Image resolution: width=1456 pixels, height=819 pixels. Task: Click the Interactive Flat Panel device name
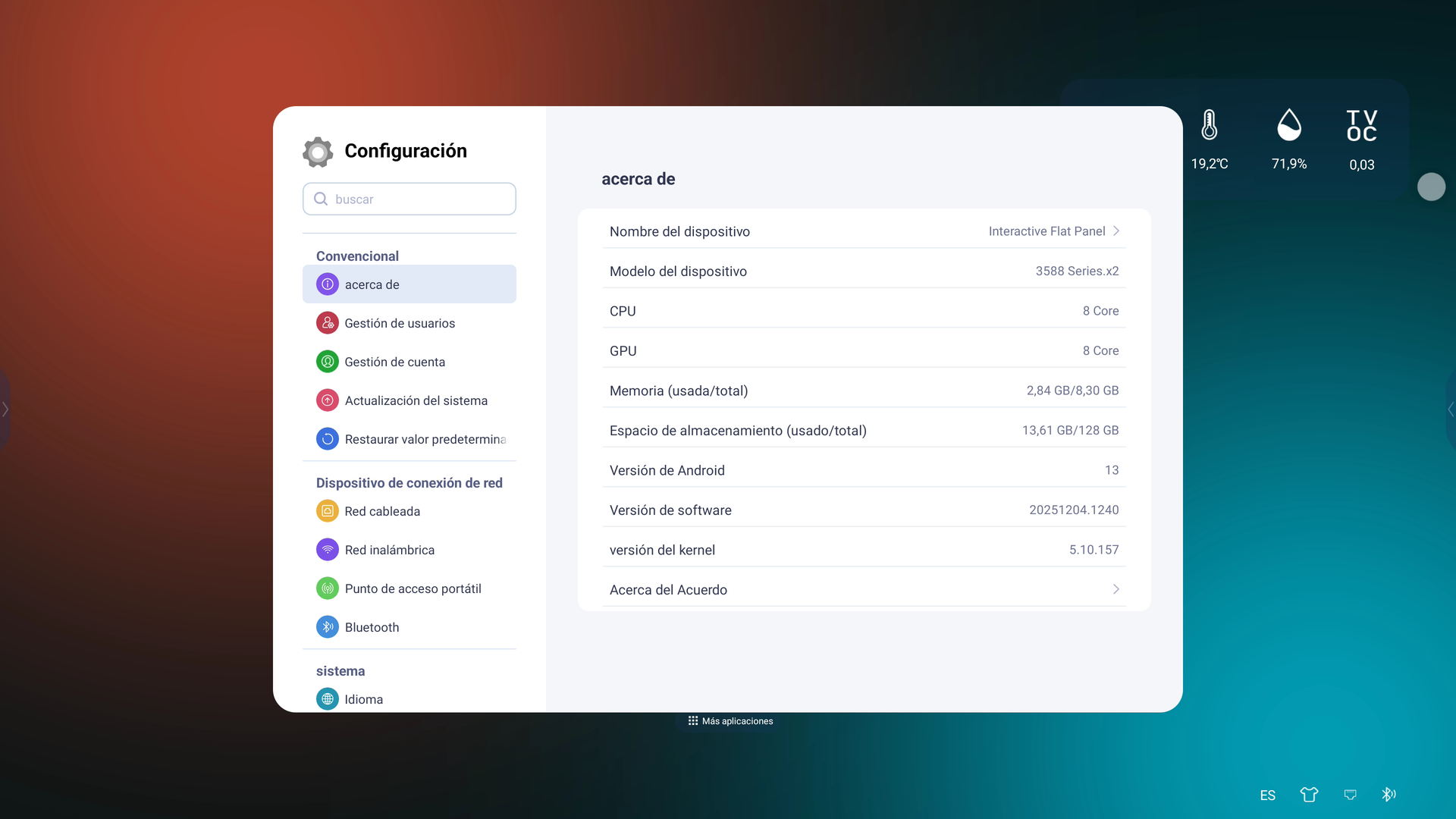[1047, 231]
